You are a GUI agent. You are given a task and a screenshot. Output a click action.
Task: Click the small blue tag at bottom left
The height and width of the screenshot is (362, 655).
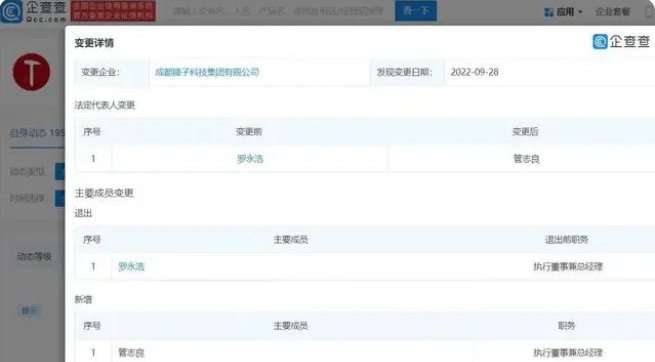[x=30, y=311]
